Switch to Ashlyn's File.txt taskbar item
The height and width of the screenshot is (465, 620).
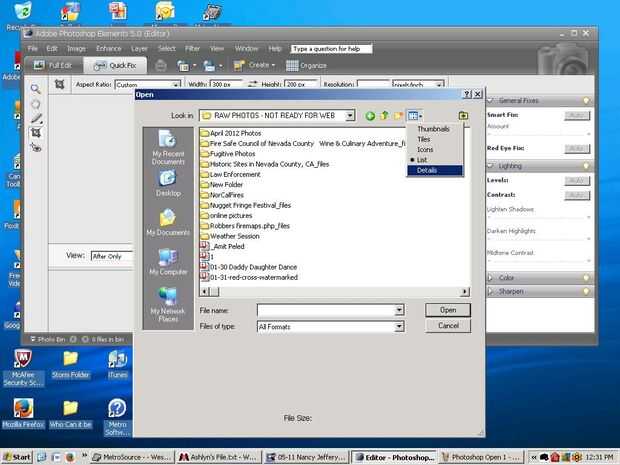(218, 457)
